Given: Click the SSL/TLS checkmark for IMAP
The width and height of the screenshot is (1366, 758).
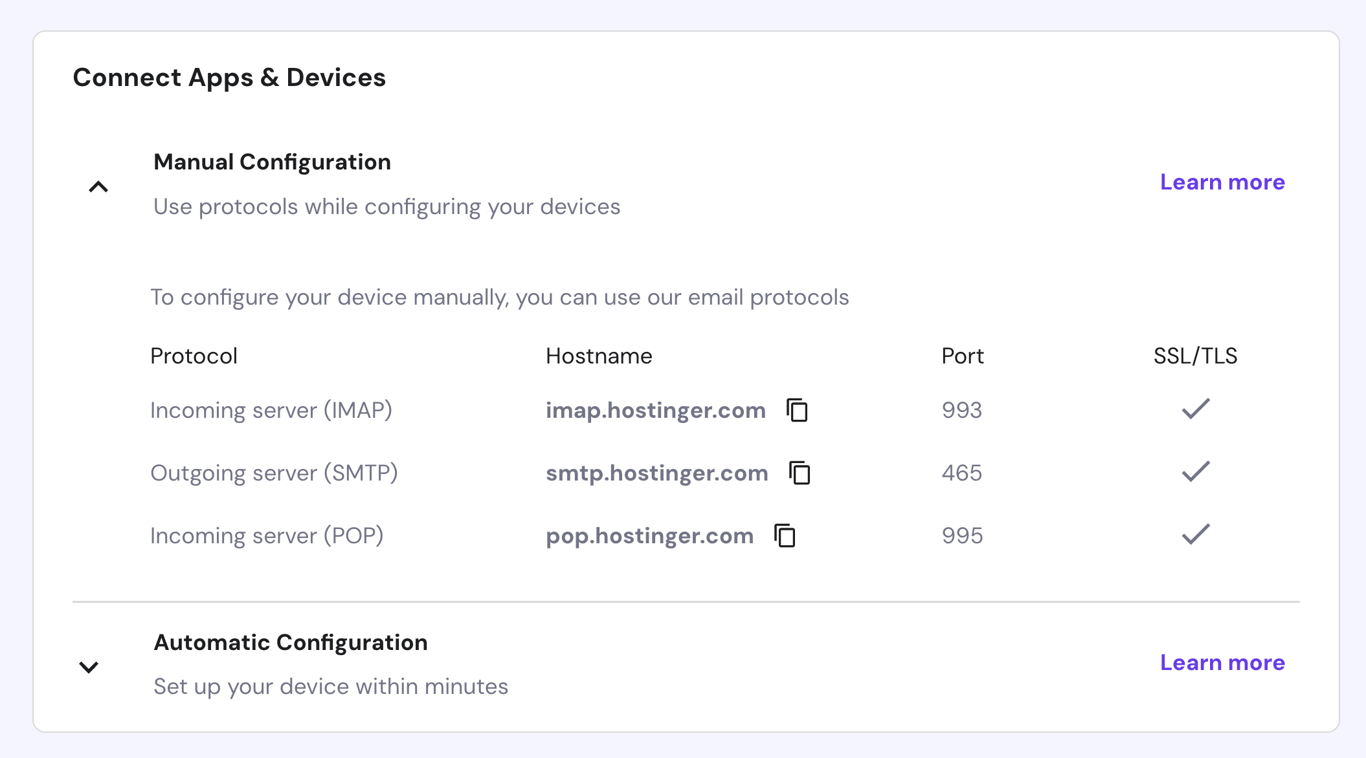Looking at the screenshot, I should 1195,408.
